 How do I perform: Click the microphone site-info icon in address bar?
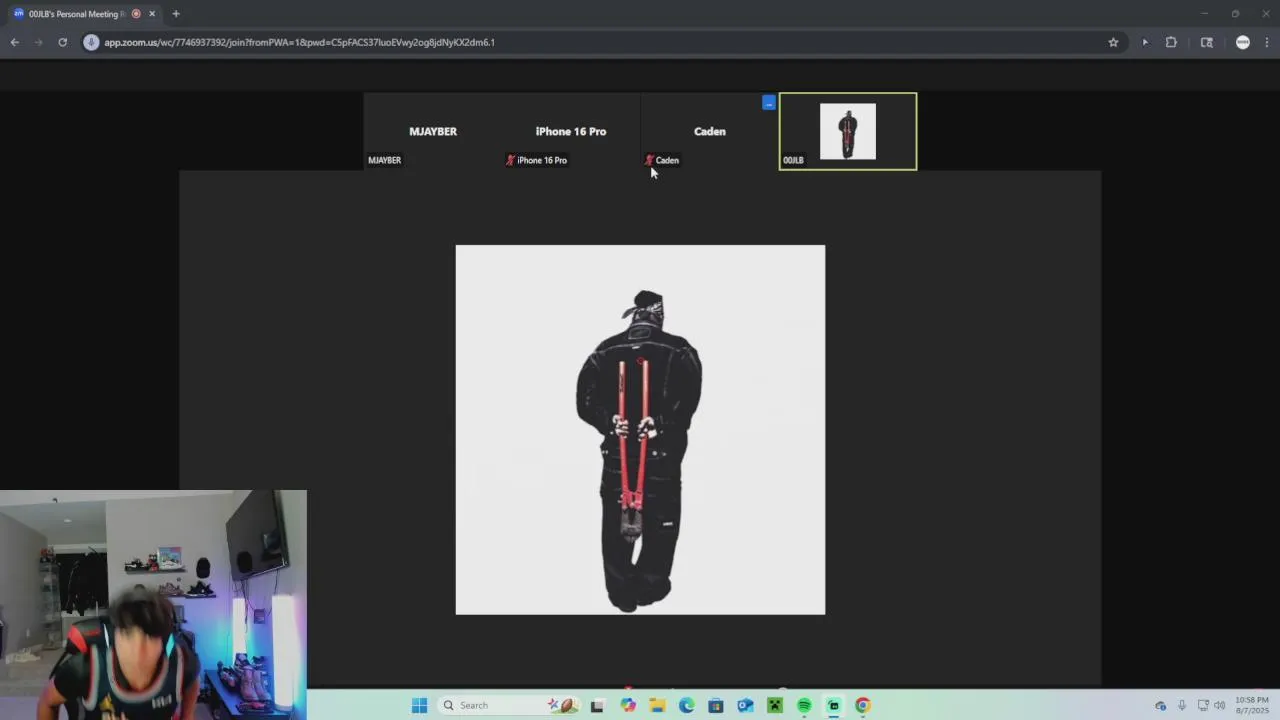[x=91, y=42]
